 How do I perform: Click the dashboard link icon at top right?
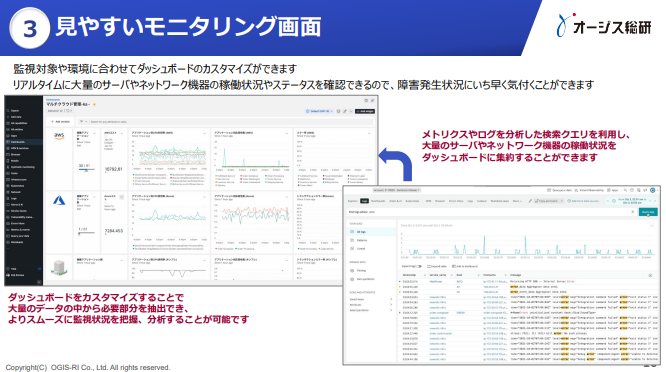(373, 100)
